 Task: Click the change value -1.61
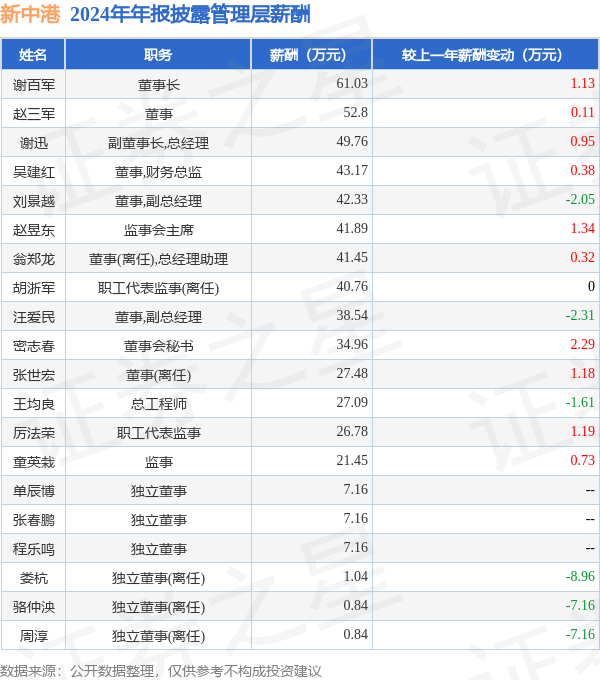pos(580,402)
